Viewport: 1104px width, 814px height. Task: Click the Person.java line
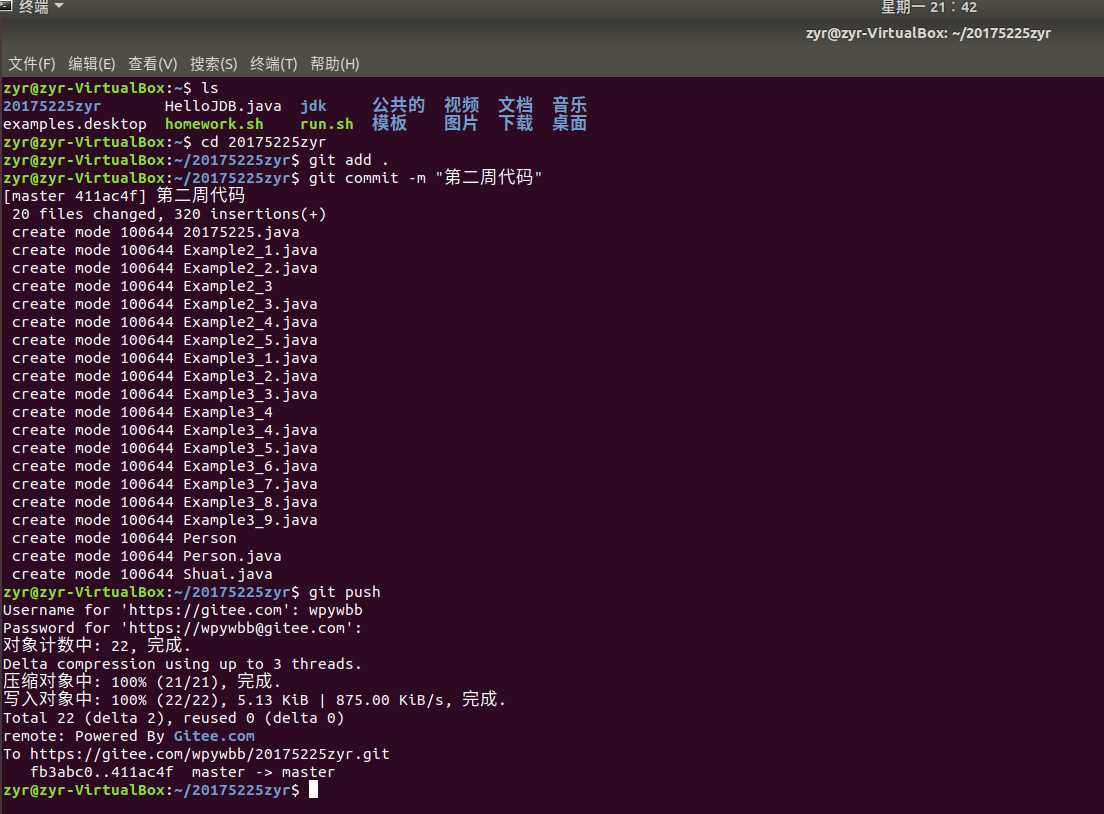pyautogui.click(x=146, y=556)
